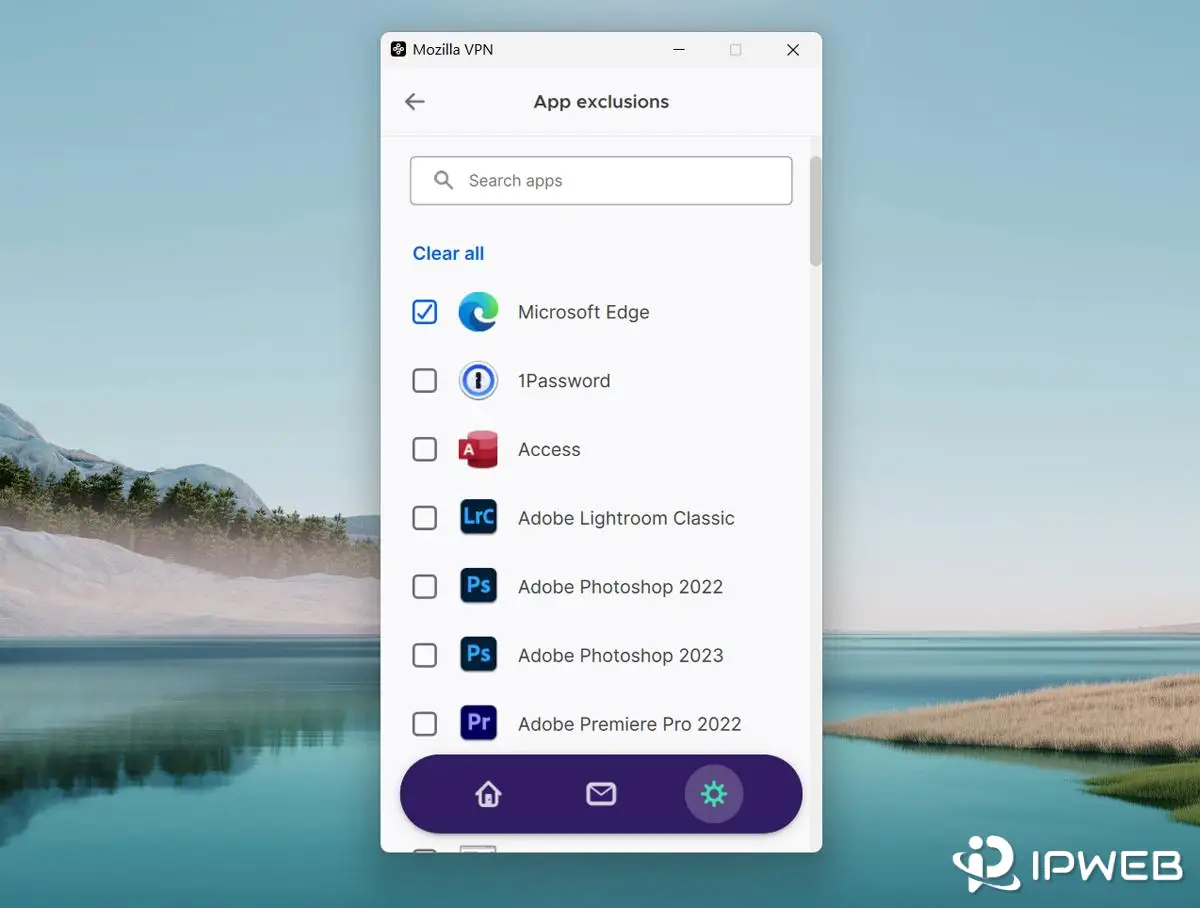Screen dimensions: 1200x908
Task: Click the Adobe Lightroom Classic label
Action: (626, 518)
